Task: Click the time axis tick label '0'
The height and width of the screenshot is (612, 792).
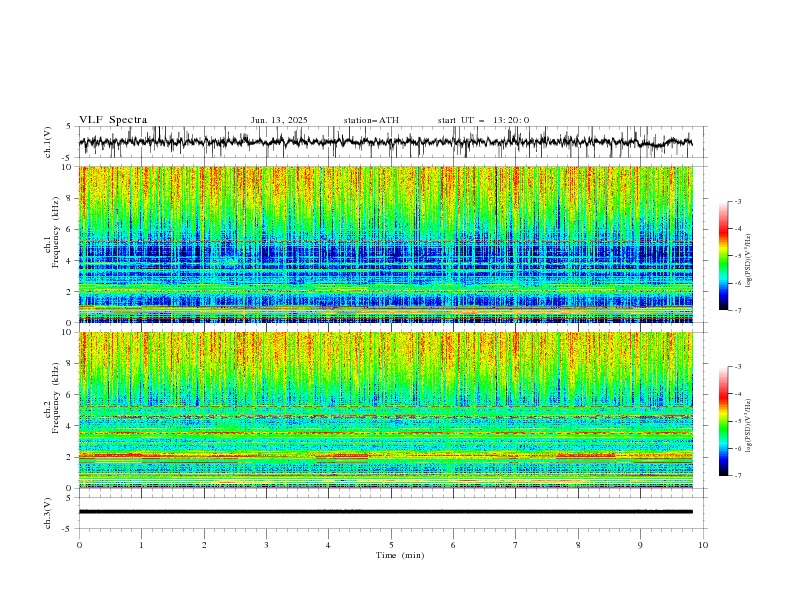Action: (x=79, y=545)
